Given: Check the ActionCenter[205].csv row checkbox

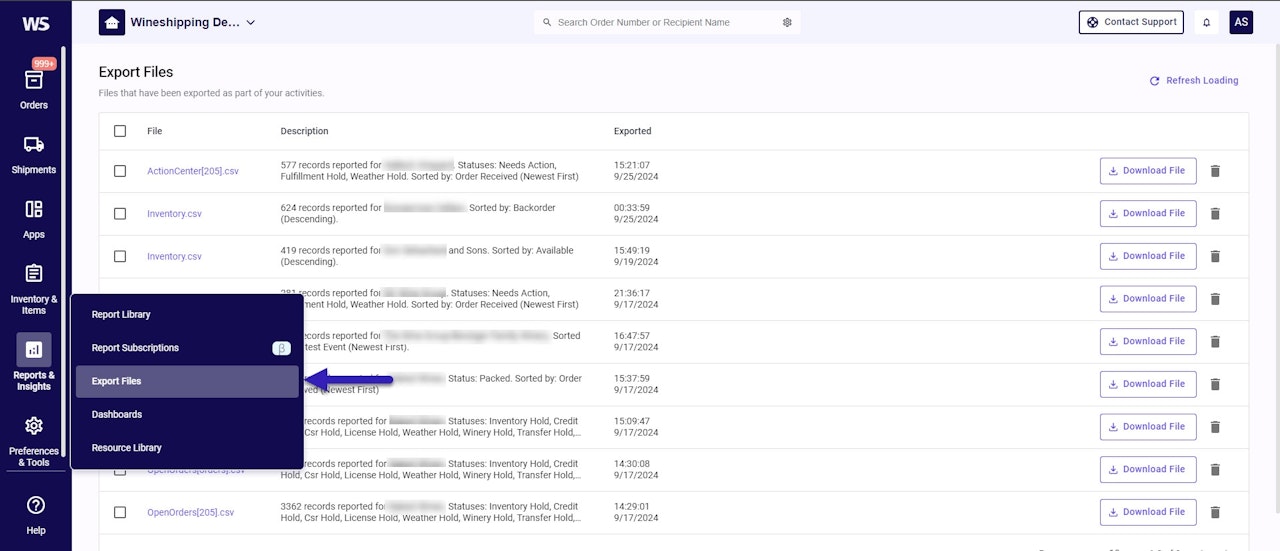Looking at the screenshot, I should (x=120, y=171).
